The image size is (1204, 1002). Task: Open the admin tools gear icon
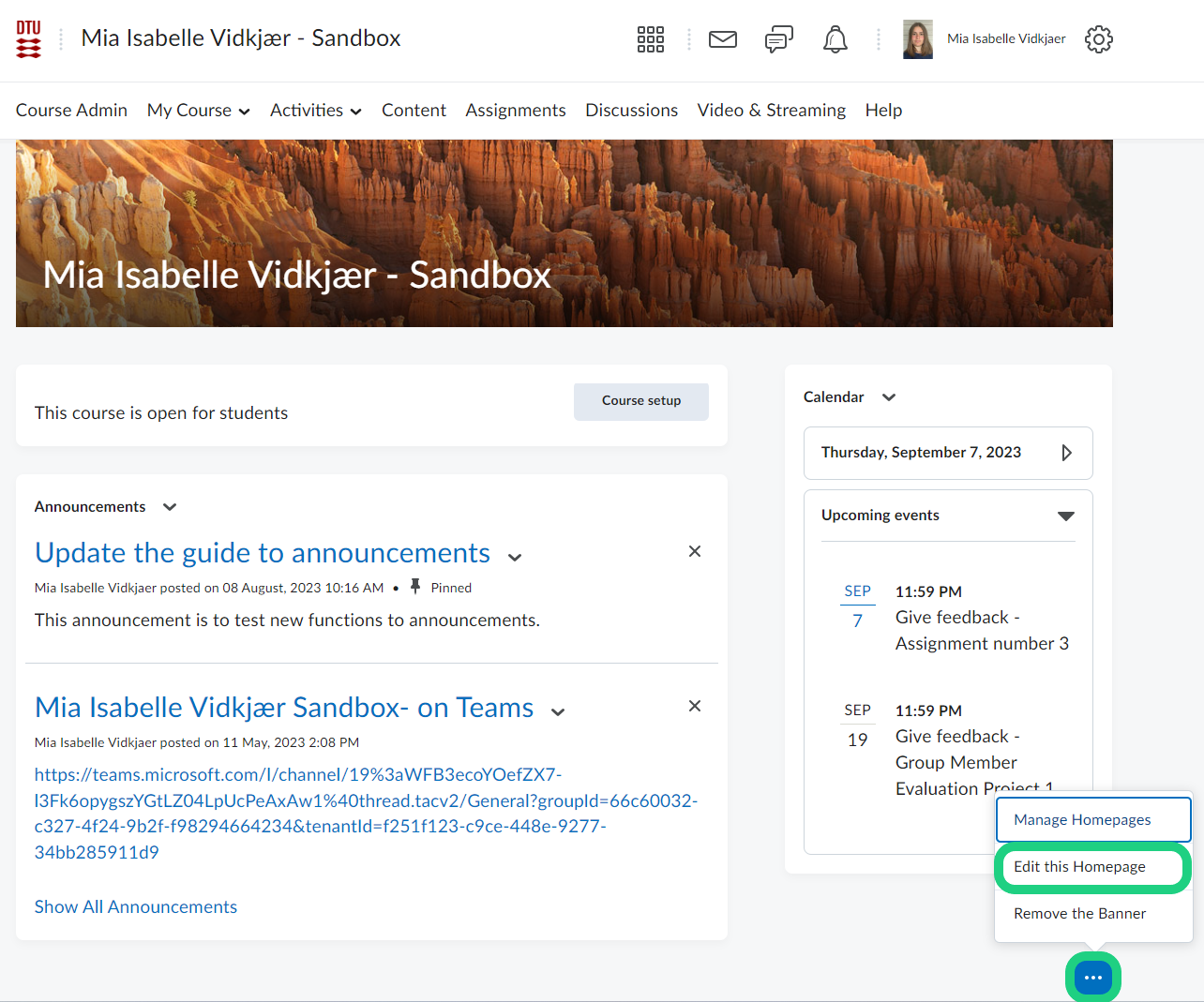(1098, 39)
